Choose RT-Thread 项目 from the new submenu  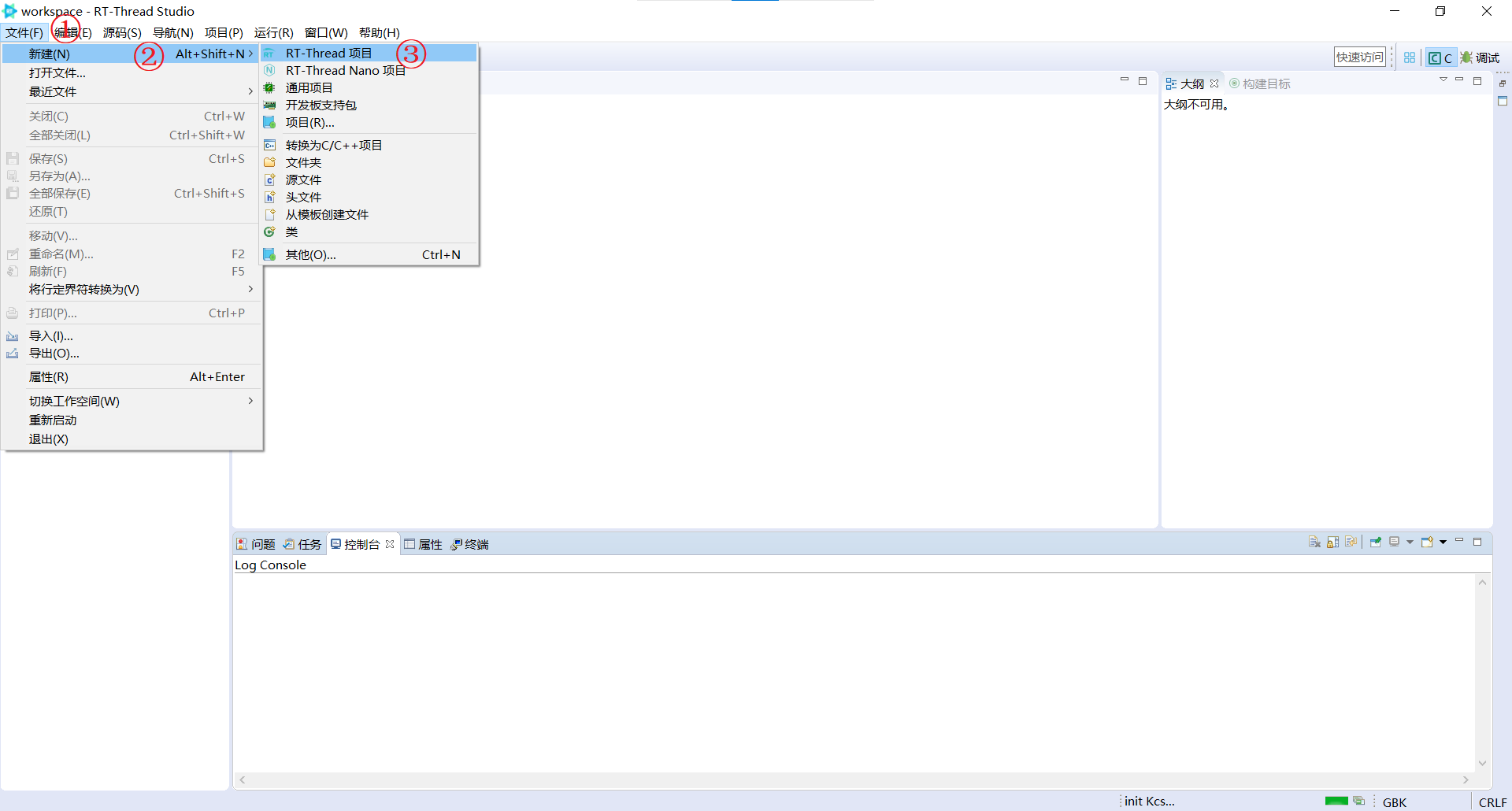coord(369,53)
